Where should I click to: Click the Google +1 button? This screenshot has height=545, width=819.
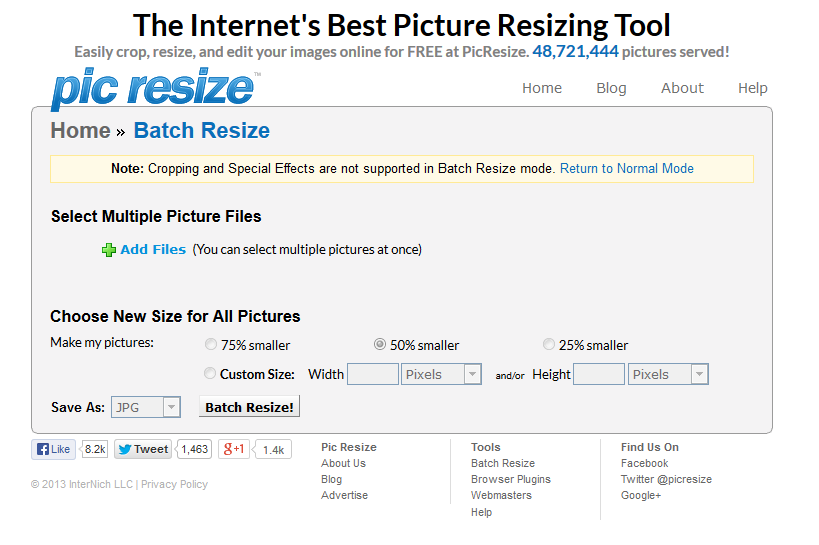[x=233, y=449]
